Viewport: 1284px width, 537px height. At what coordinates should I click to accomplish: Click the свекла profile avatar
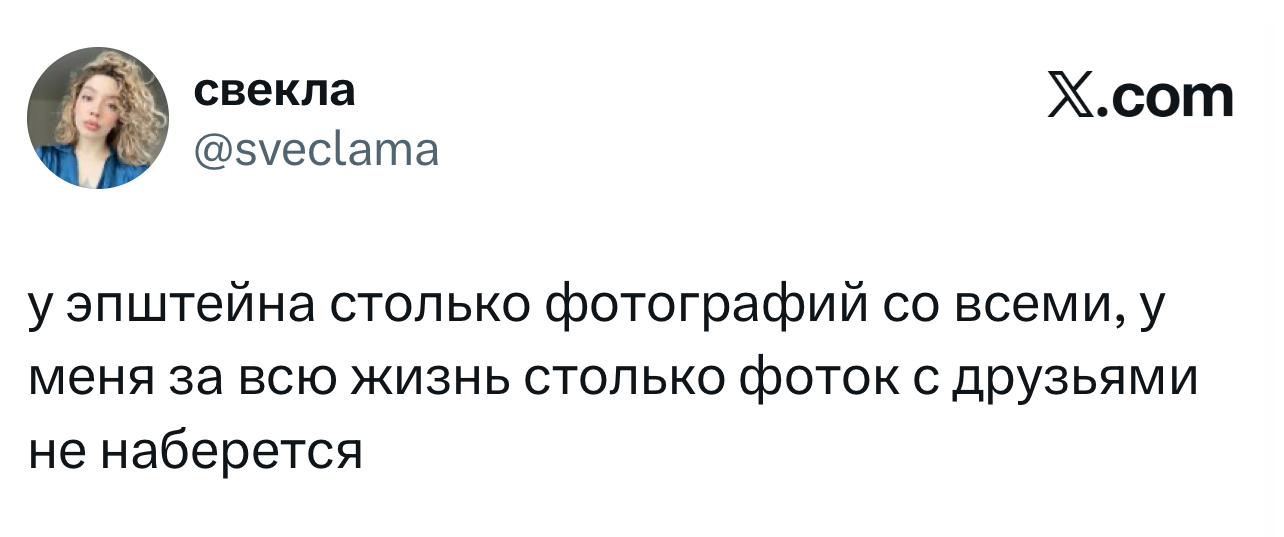coord(98,118)
